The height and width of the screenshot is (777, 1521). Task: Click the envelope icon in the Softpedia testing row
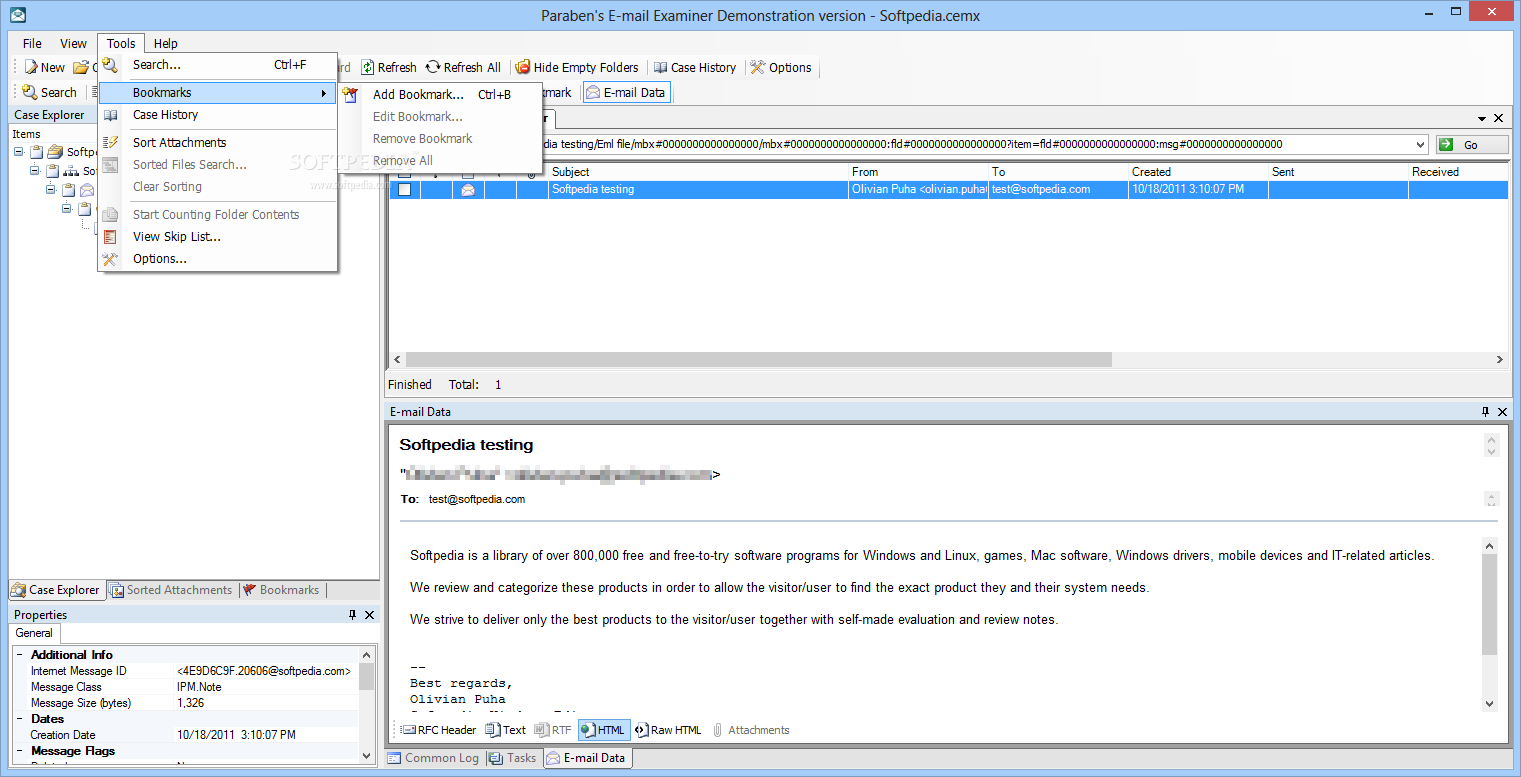click(468, 190)
